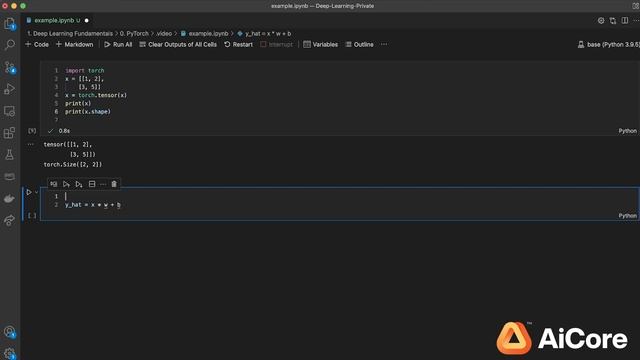Run the selected cell with the play button
Viewport: 640px width, 360px height.
click(29, 192)
